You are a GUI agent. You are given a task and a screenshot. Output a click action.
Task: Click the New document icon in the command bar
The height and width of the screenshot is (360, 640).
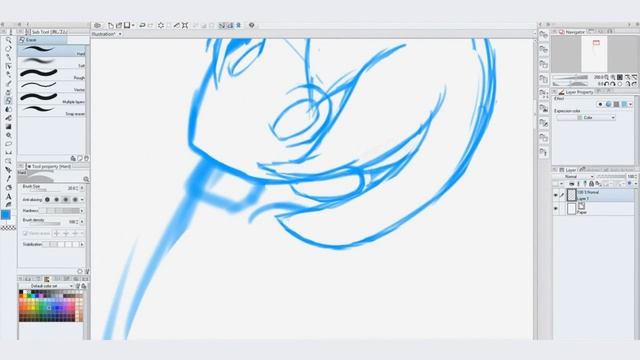pos(111,25)
